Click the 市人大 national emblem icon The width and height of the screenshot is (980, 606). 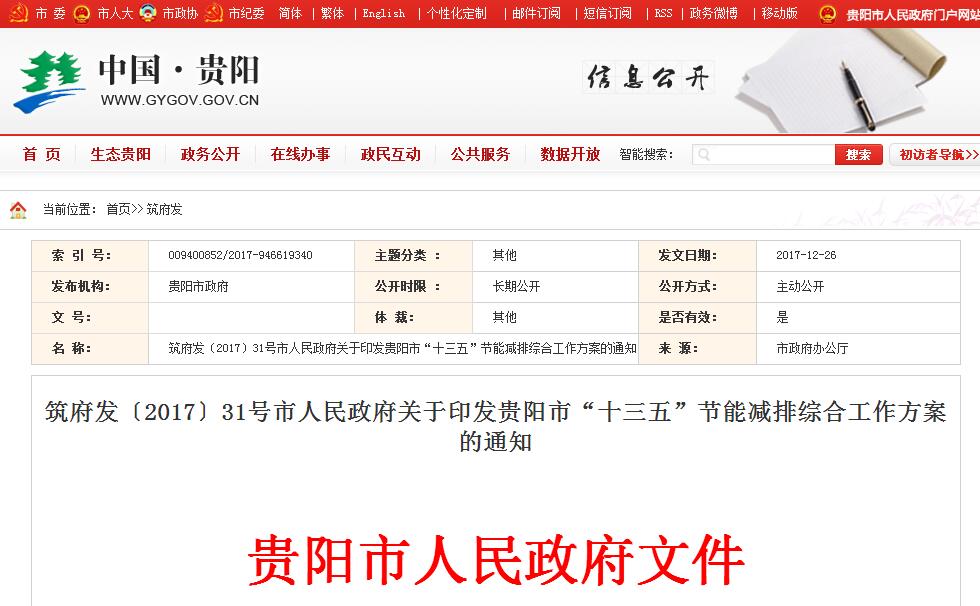[83, 14]
